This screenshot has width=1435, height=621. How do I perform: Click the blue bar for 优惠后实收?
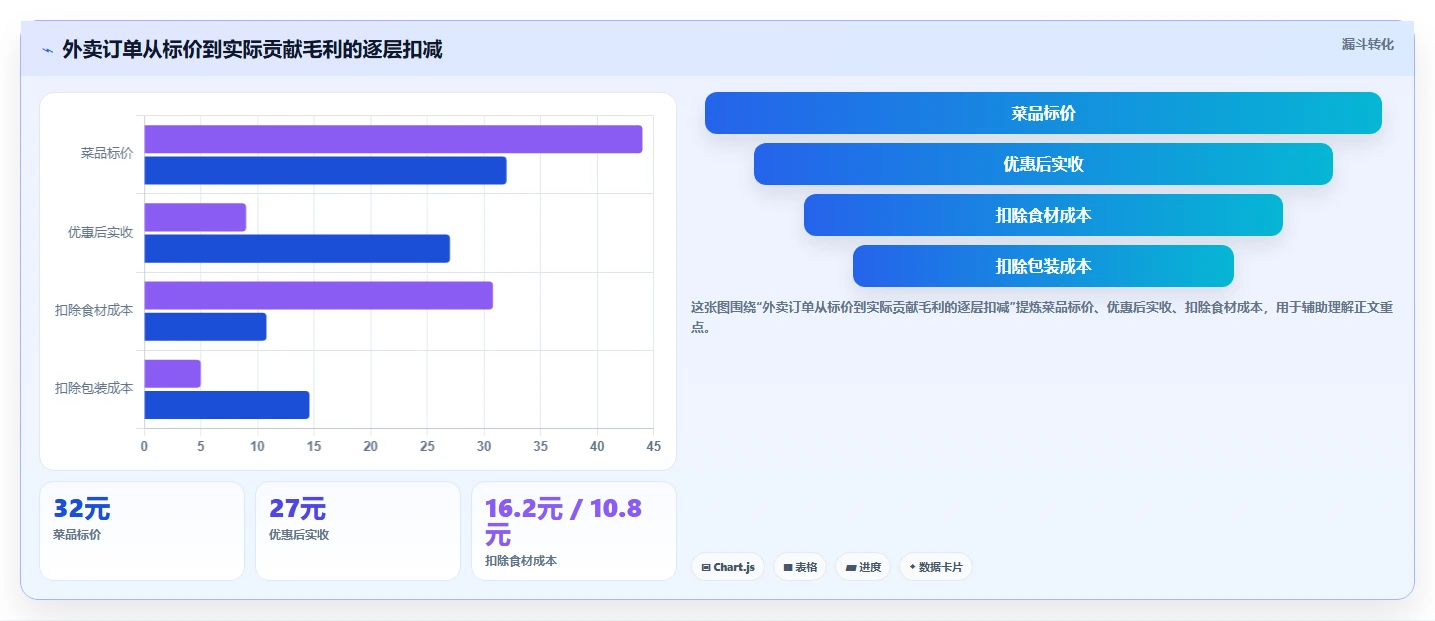tap(297, 248)
